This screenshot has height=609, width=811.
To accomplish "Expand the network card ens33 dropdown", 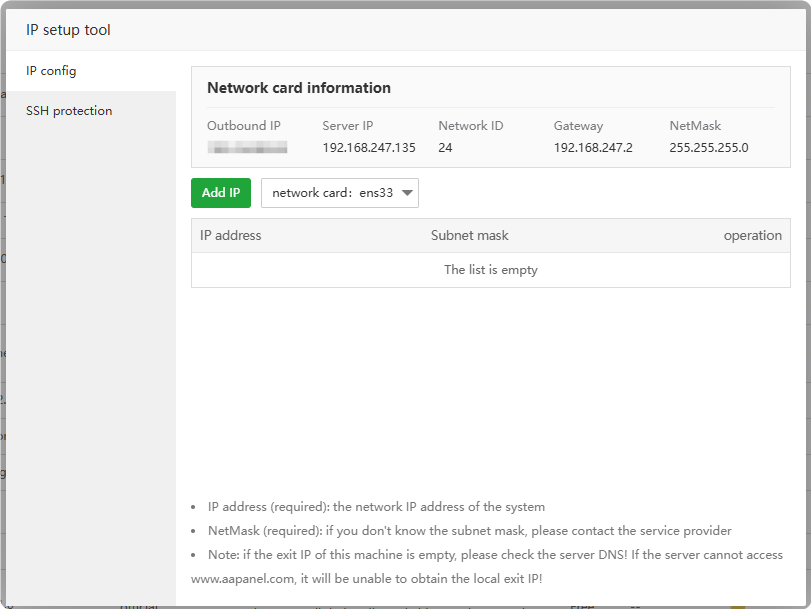I will click(339, 193).
